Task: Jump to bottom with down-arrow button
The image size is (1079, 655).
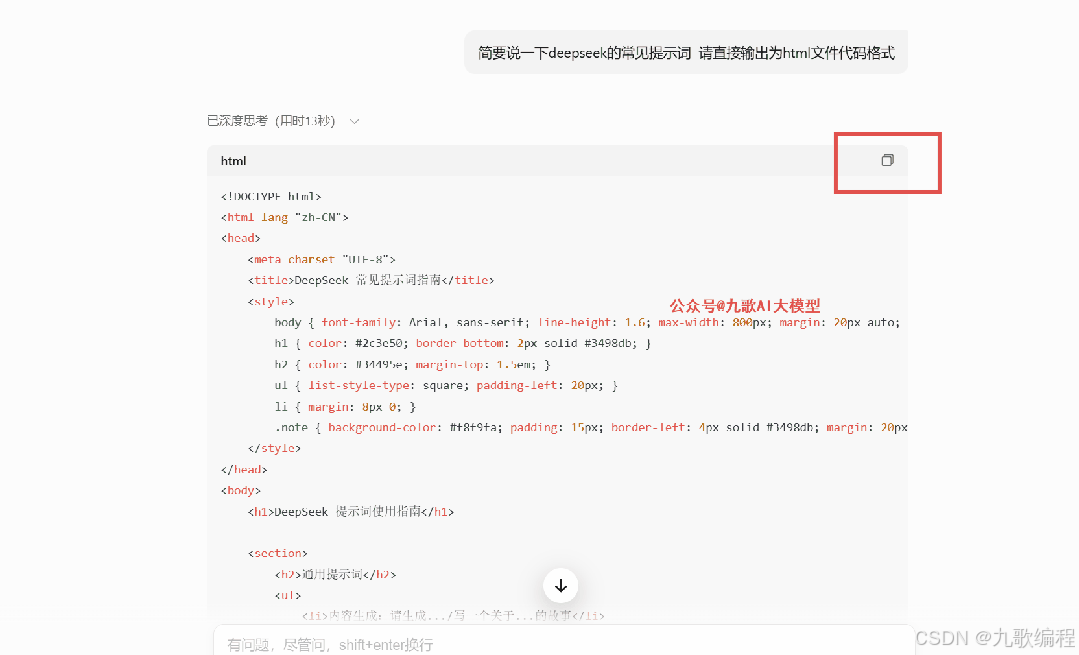Action: coord(560,586)
